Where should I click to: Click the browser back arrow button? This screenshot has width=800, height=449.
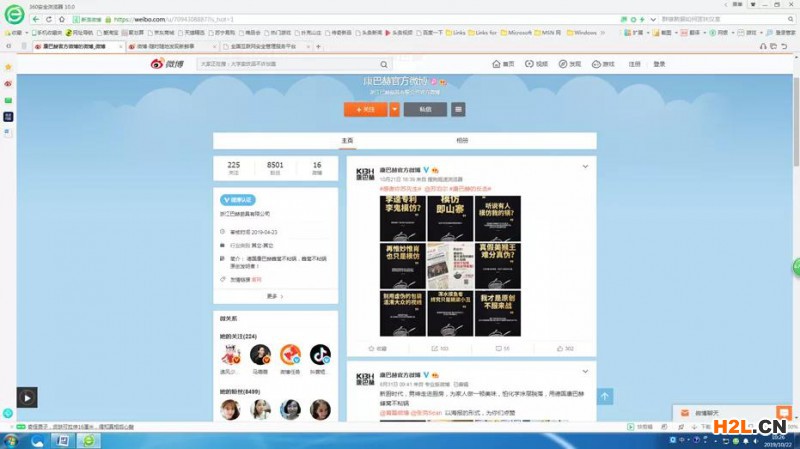[37, 19]
